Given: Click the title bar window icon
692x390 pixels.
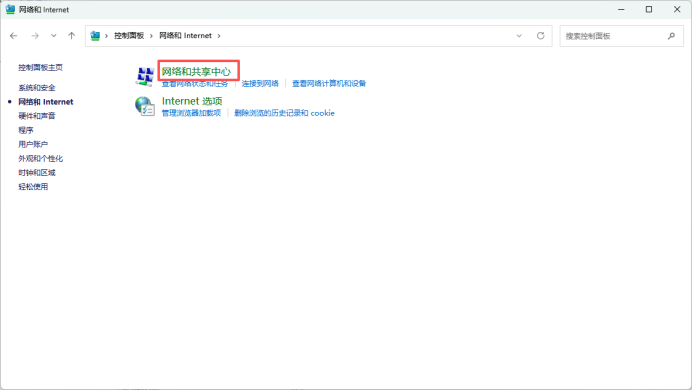Looking at the screenshot, I should click(10, 9).
